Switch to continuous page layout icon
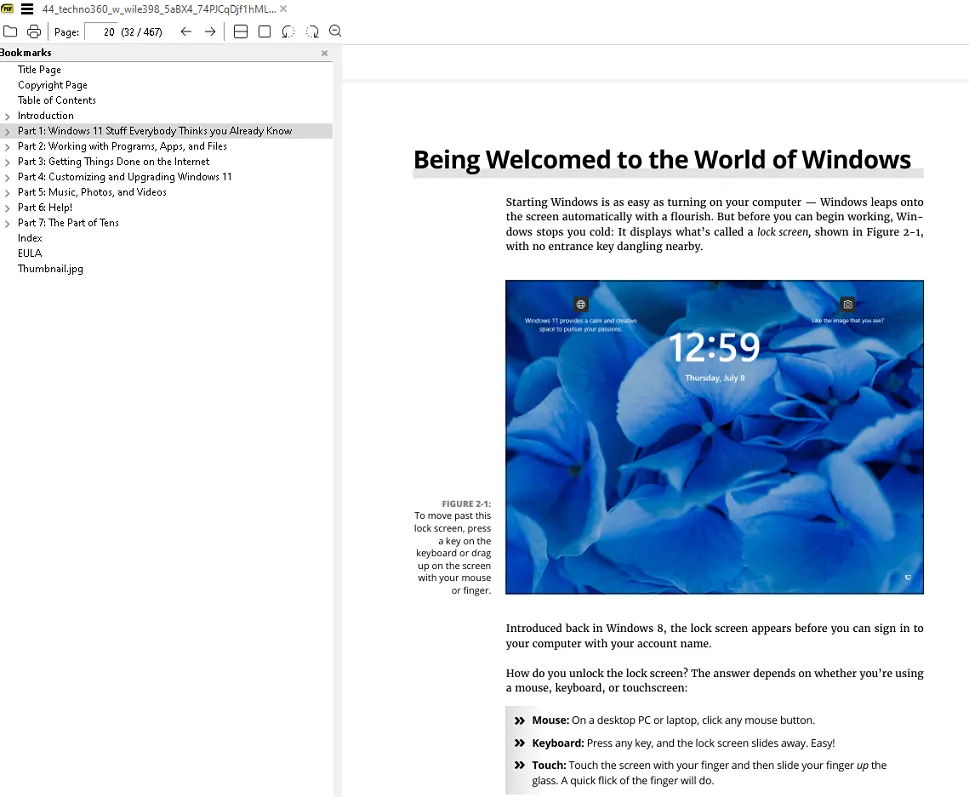The width and height of the screenshot is (969, 797). 240,32
